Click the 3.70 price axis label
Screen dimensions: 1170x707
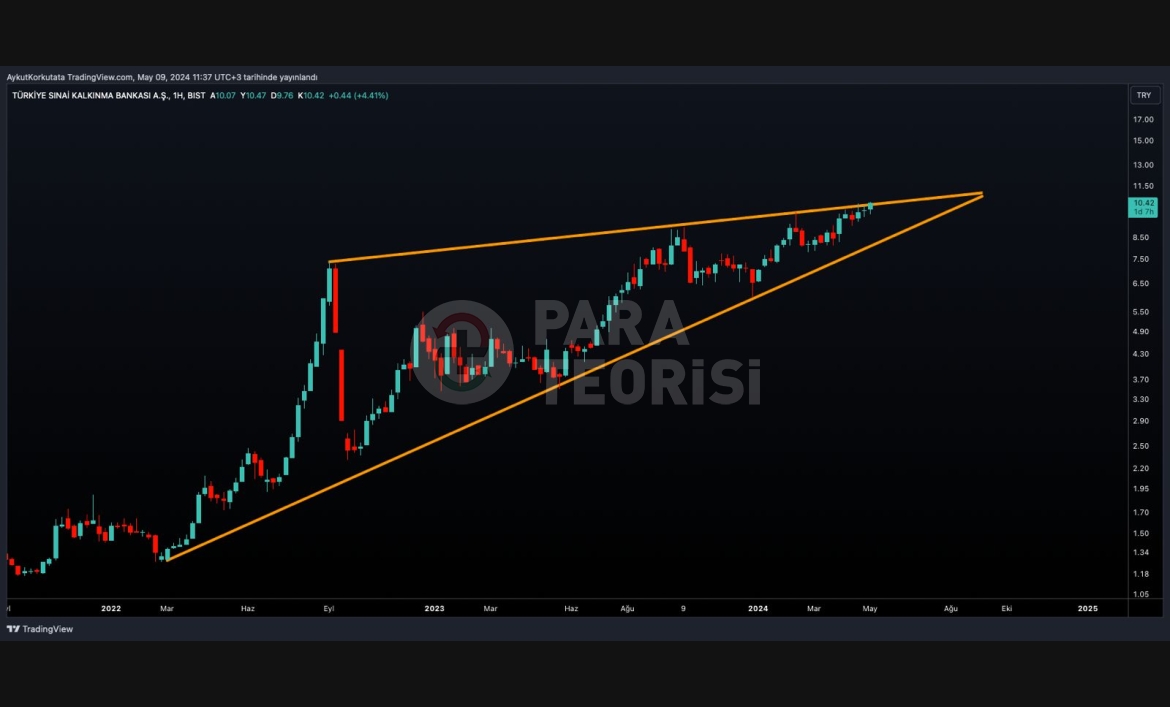coord(1141,380)
